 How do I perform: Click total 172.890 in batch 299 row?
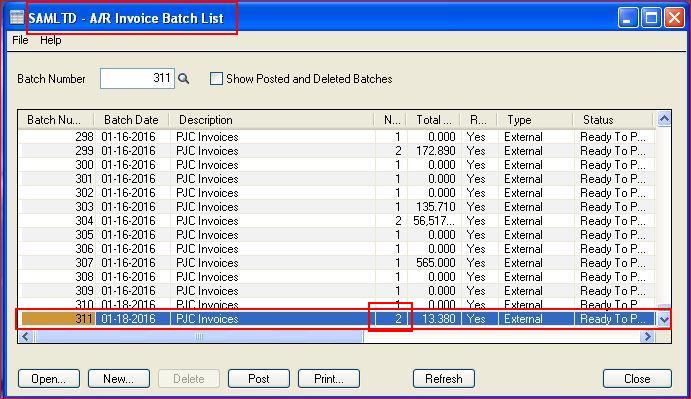point(435,151)
